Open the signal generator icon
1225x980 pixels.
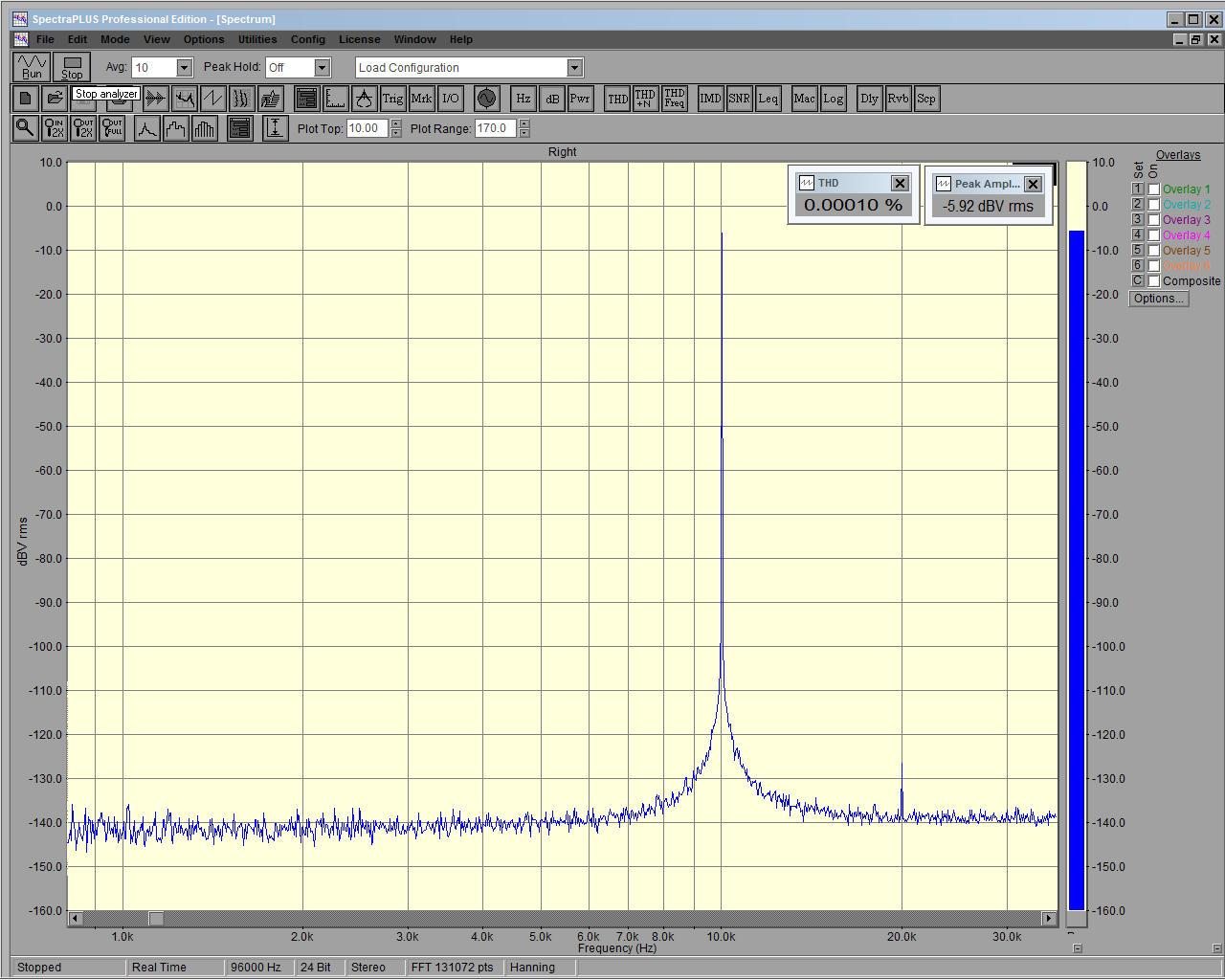pos(486,99)
